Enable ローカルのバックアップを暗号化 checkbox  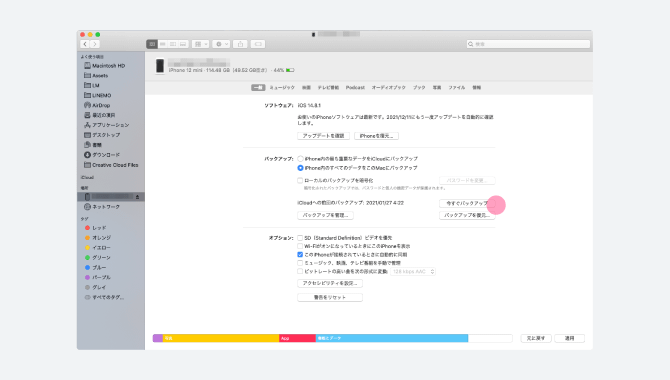300,180
